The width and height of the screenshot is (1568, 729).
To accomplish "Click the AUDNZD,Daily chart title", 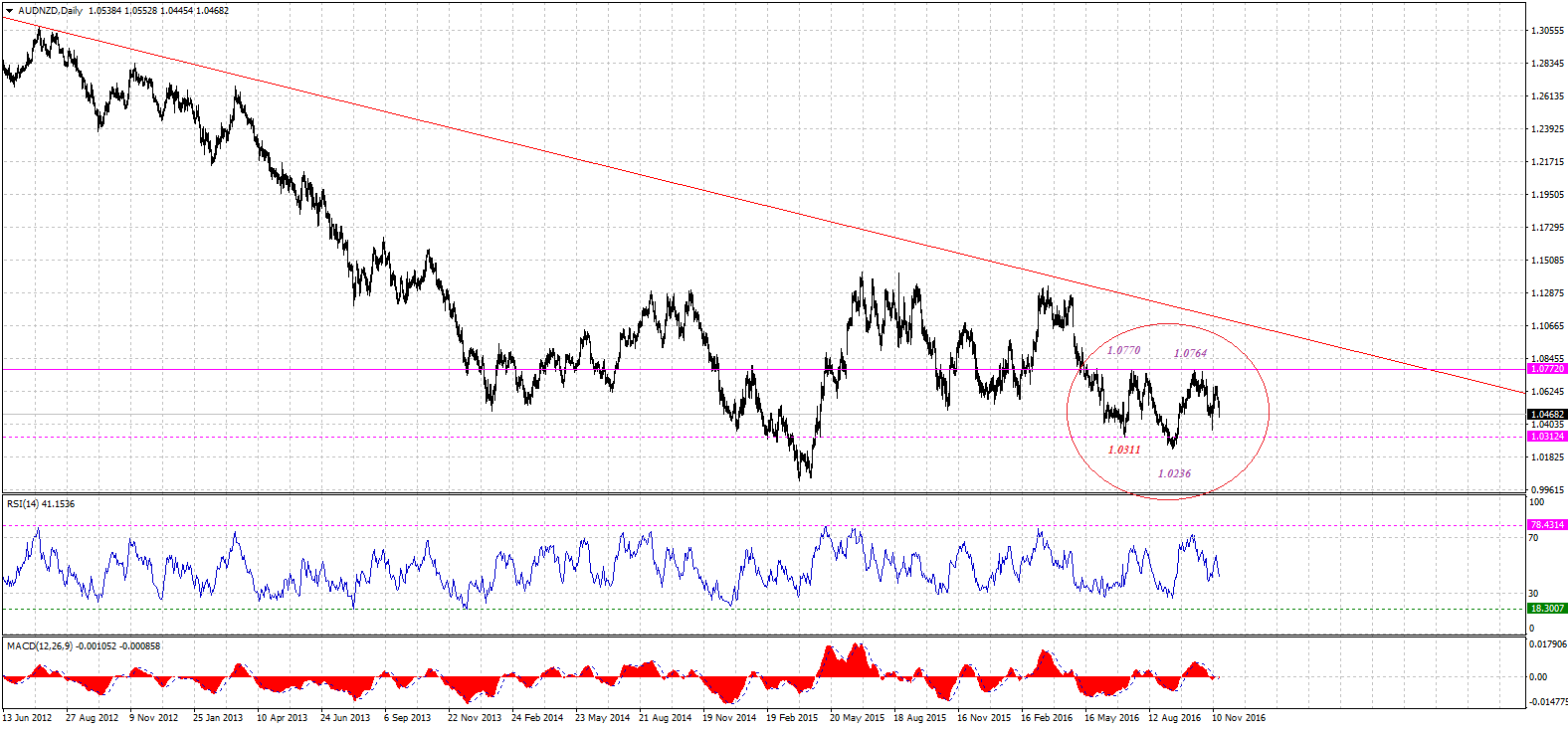I will [51, 11].
